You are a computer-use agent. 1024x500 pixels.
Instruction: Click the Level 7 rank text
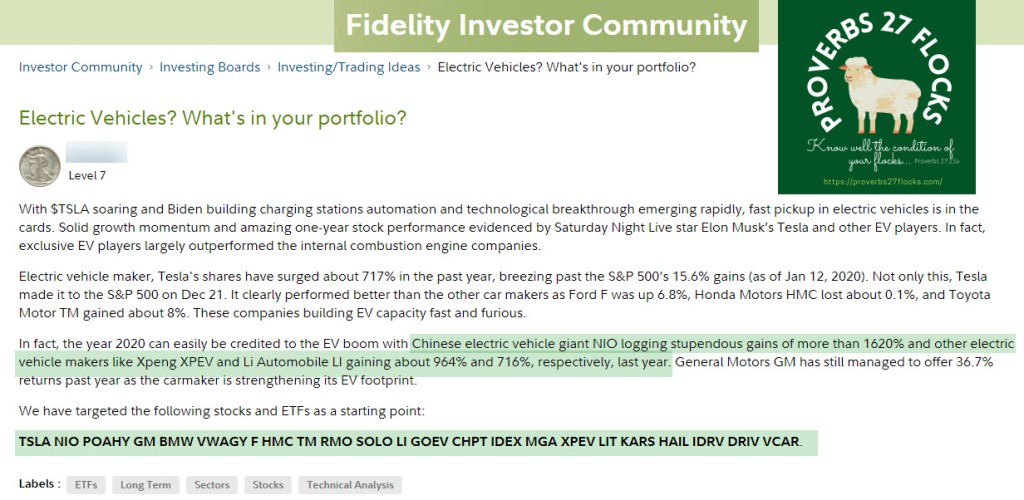pyautogui.click(x=87, y=175)
